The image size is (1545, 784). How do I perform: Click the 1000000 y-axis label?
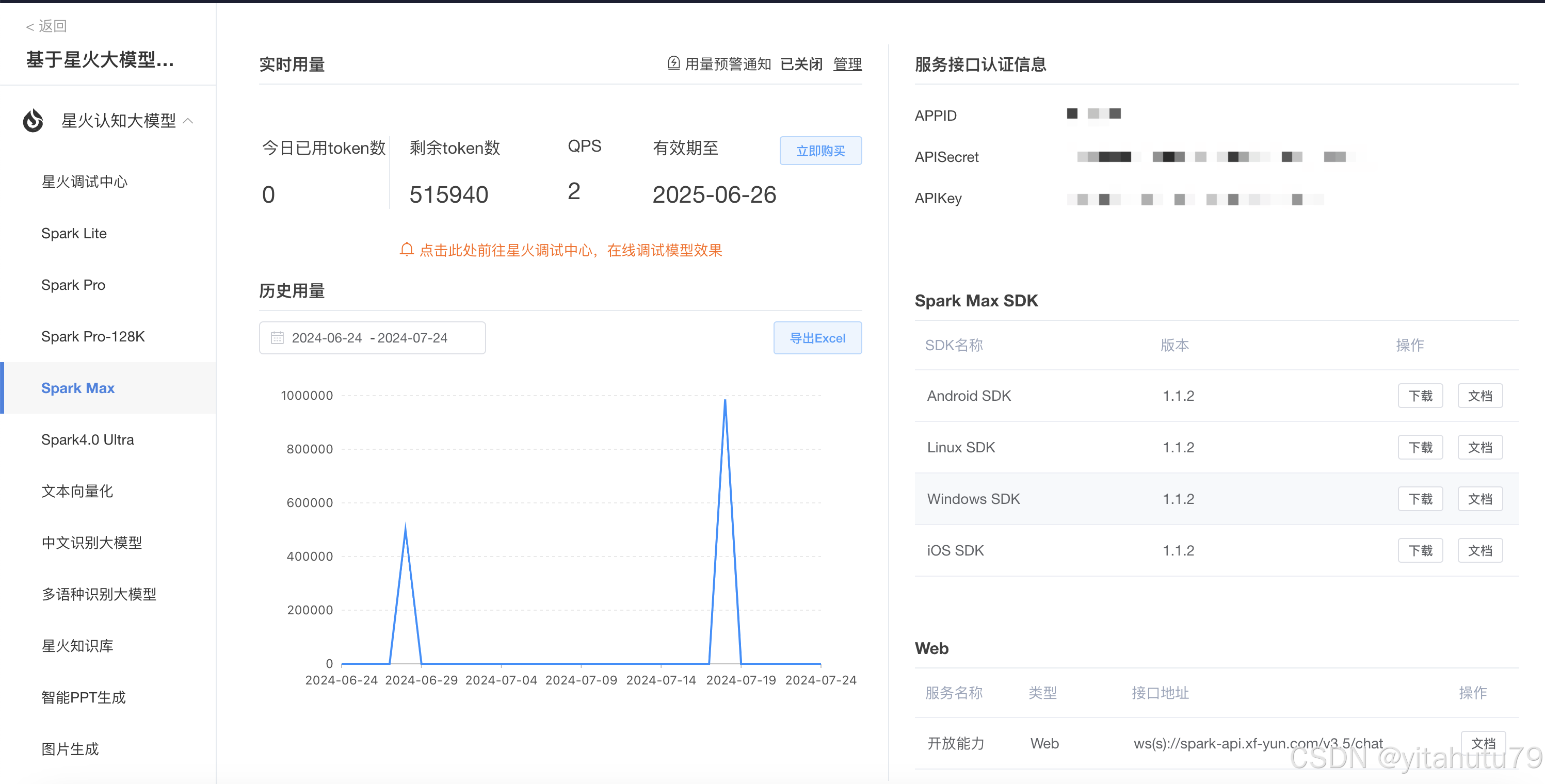(307, 395)
